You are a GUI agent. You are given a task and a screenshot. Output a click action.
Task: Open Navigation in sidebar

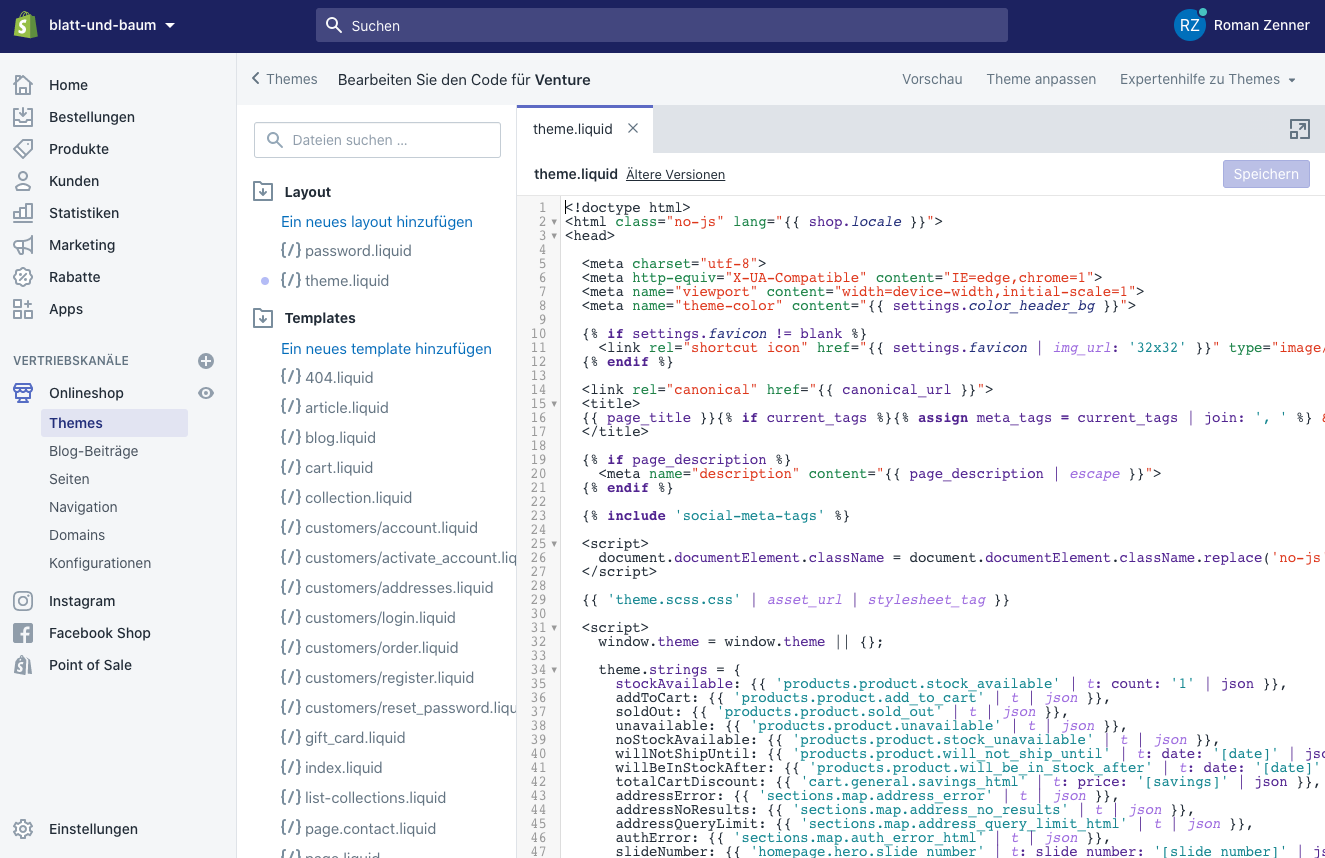pos(83,507)
